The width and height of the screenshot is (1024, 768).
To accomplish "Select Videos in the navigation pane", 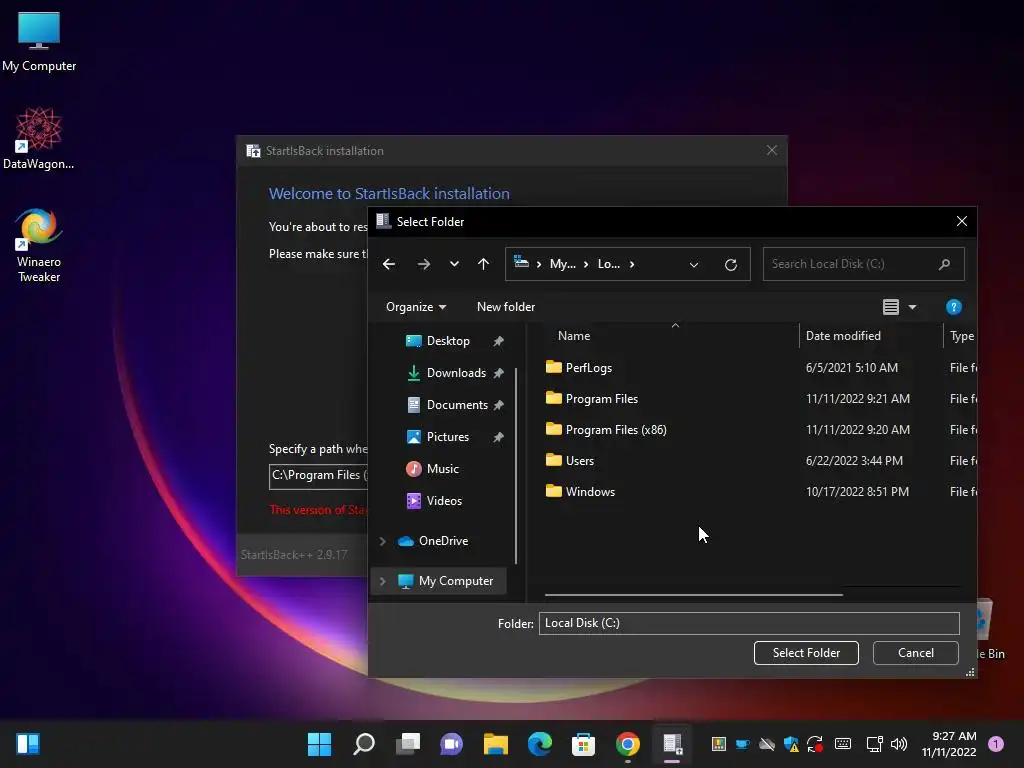I will click(x=444, y=501).
